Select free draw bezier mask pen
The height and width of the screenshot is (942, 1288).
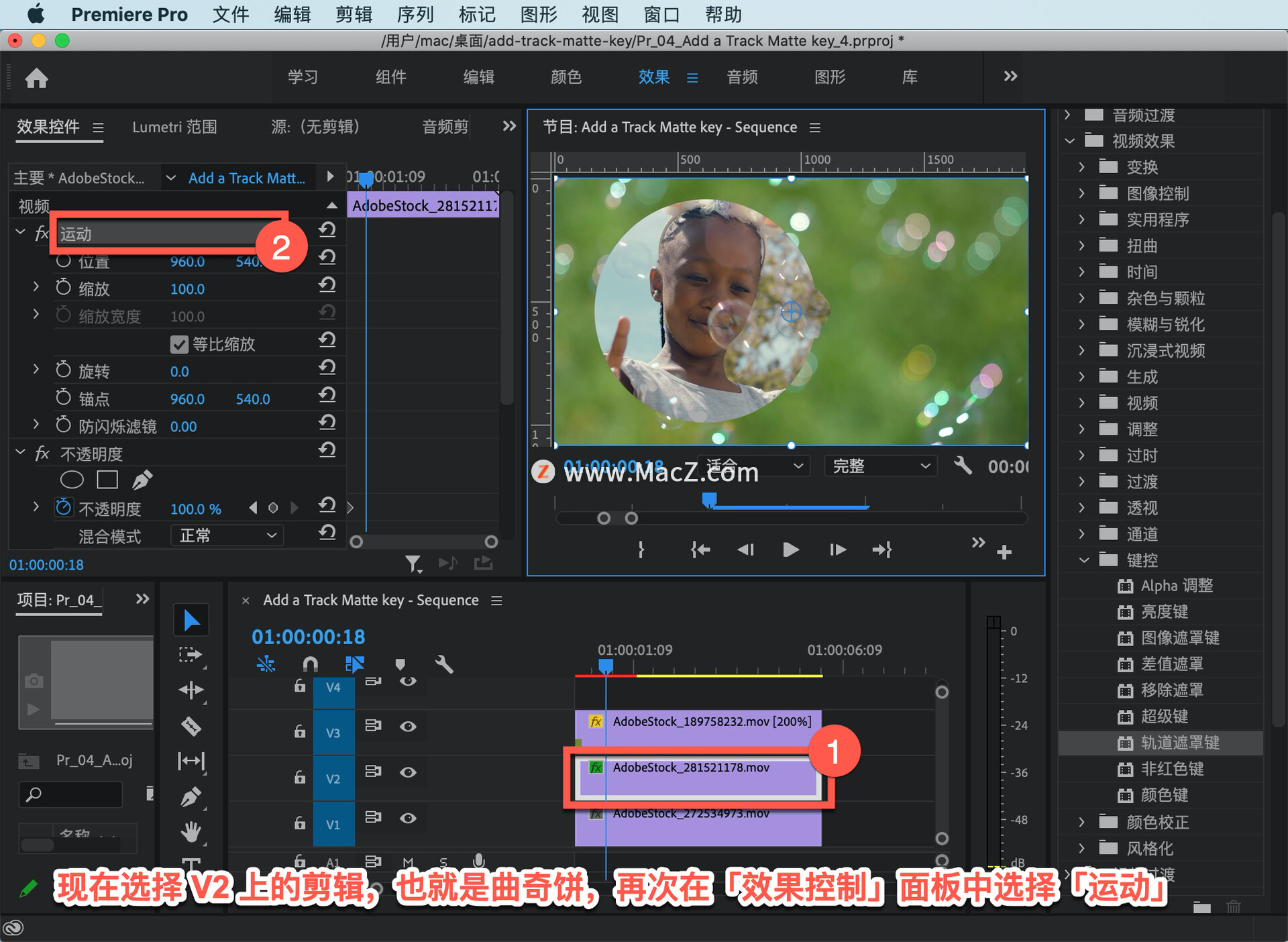142,480
